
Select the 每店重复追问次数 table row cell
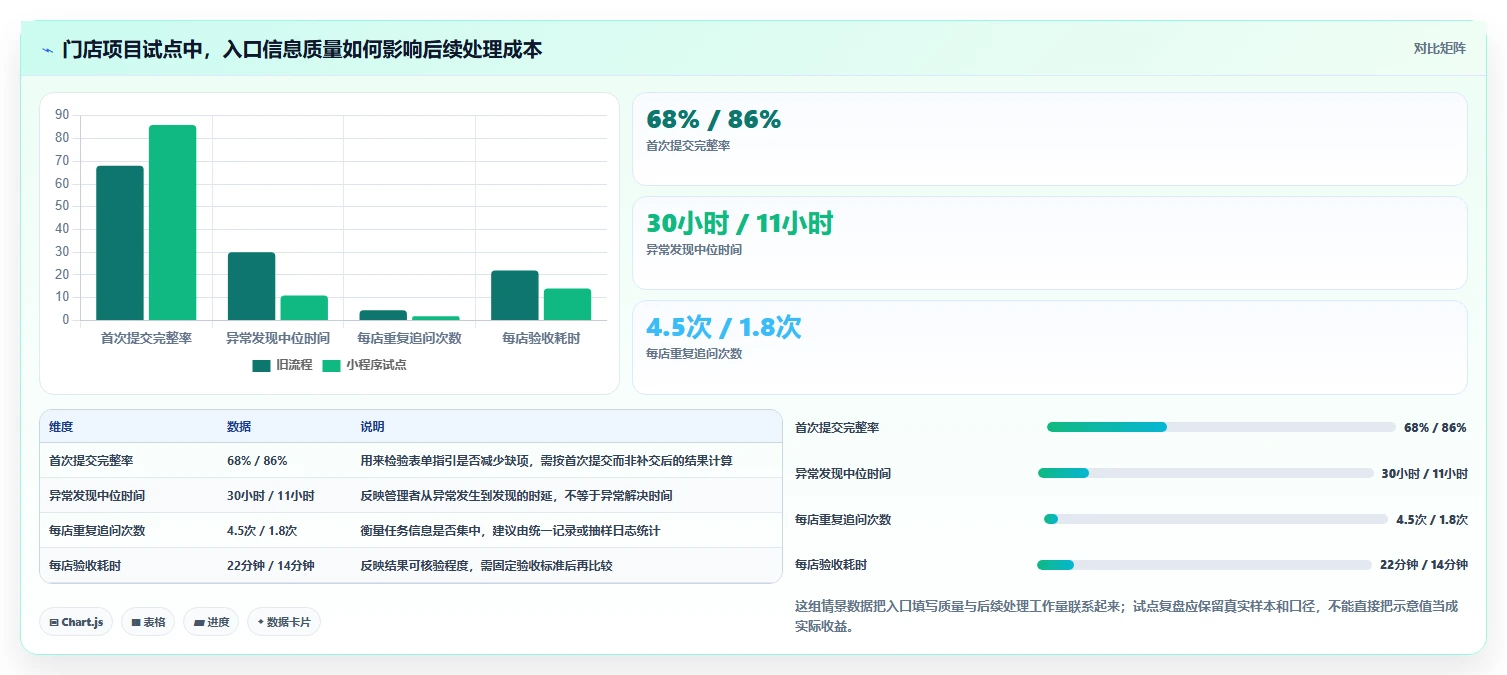97,531
